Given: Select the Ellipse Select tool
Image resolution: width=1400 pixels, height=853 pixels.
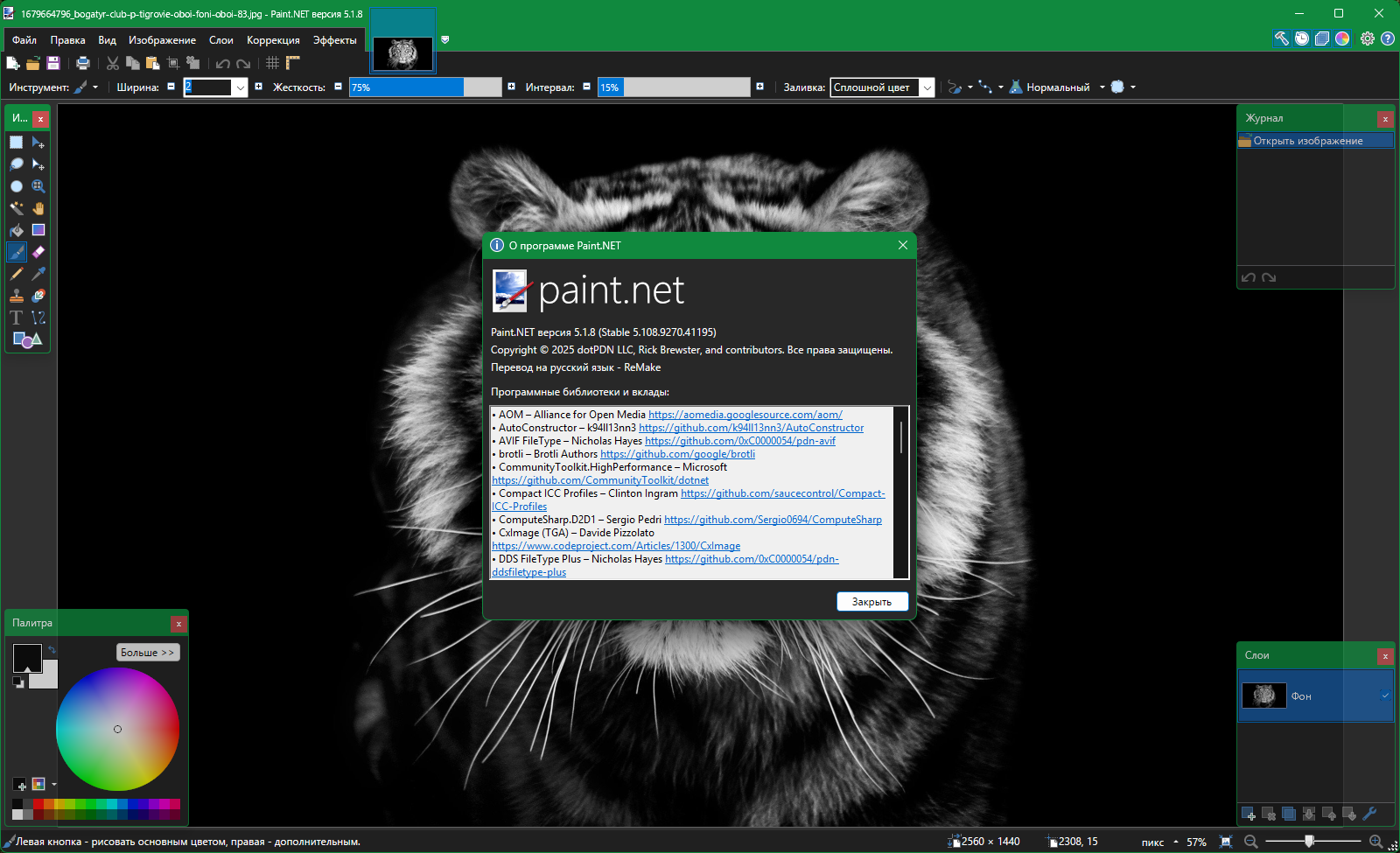Looking at the screenshot, I should click(17, 186).
